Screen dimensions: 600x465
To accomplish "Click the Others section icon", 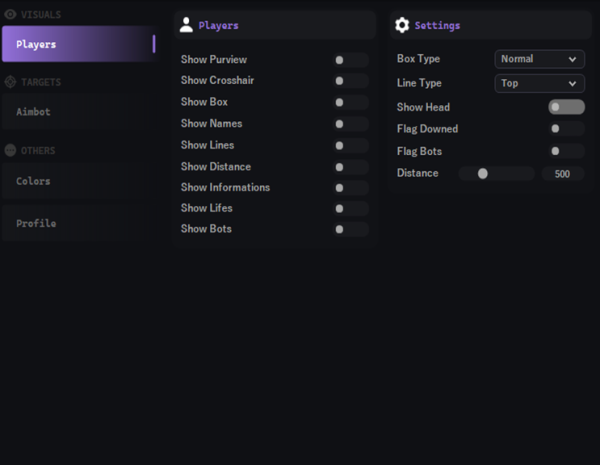I will click(10, 150).
